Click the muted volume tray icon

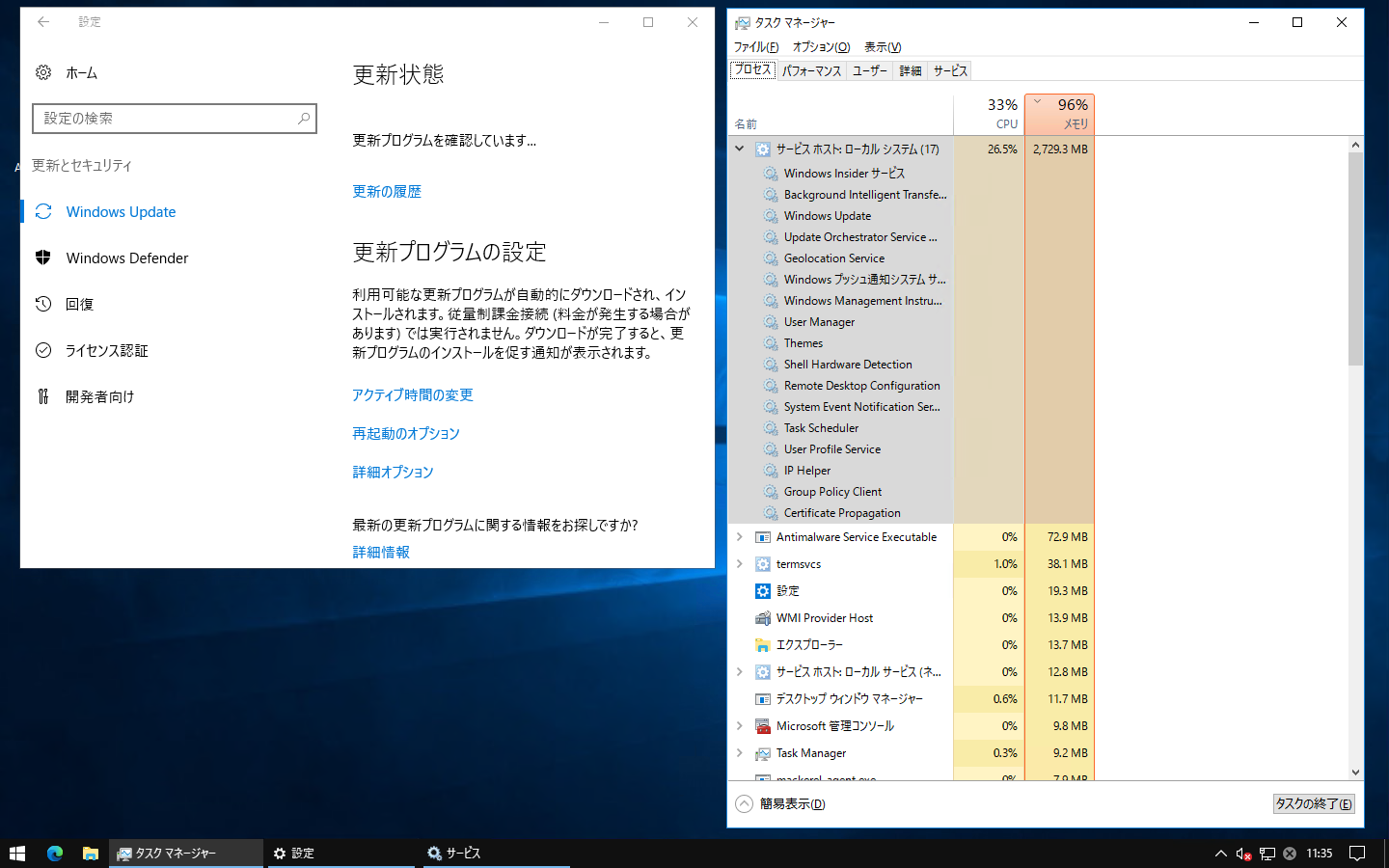tap(1243, 854)
